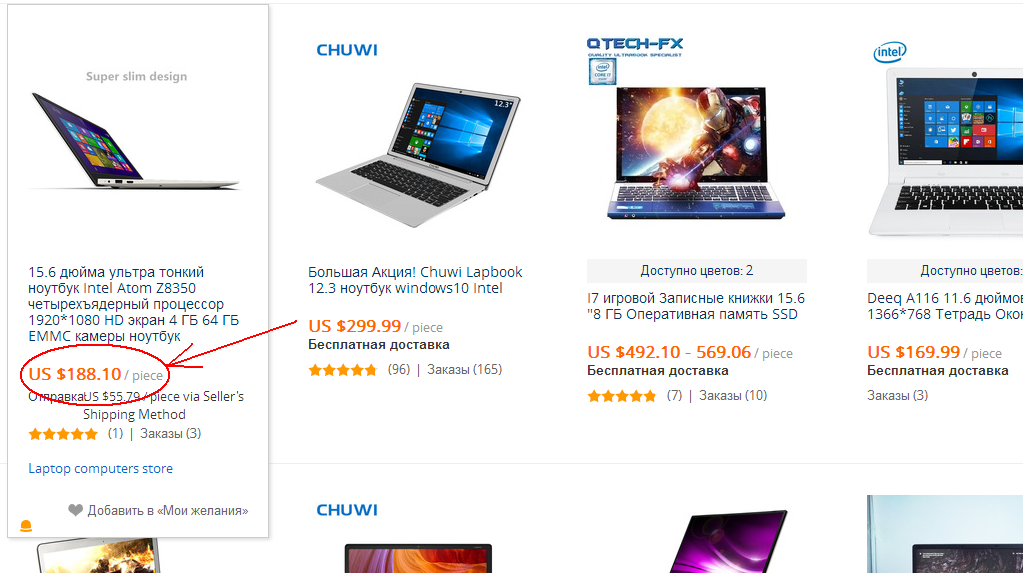Click star rating of I7 gaming laptop

(x=622, y=396)
